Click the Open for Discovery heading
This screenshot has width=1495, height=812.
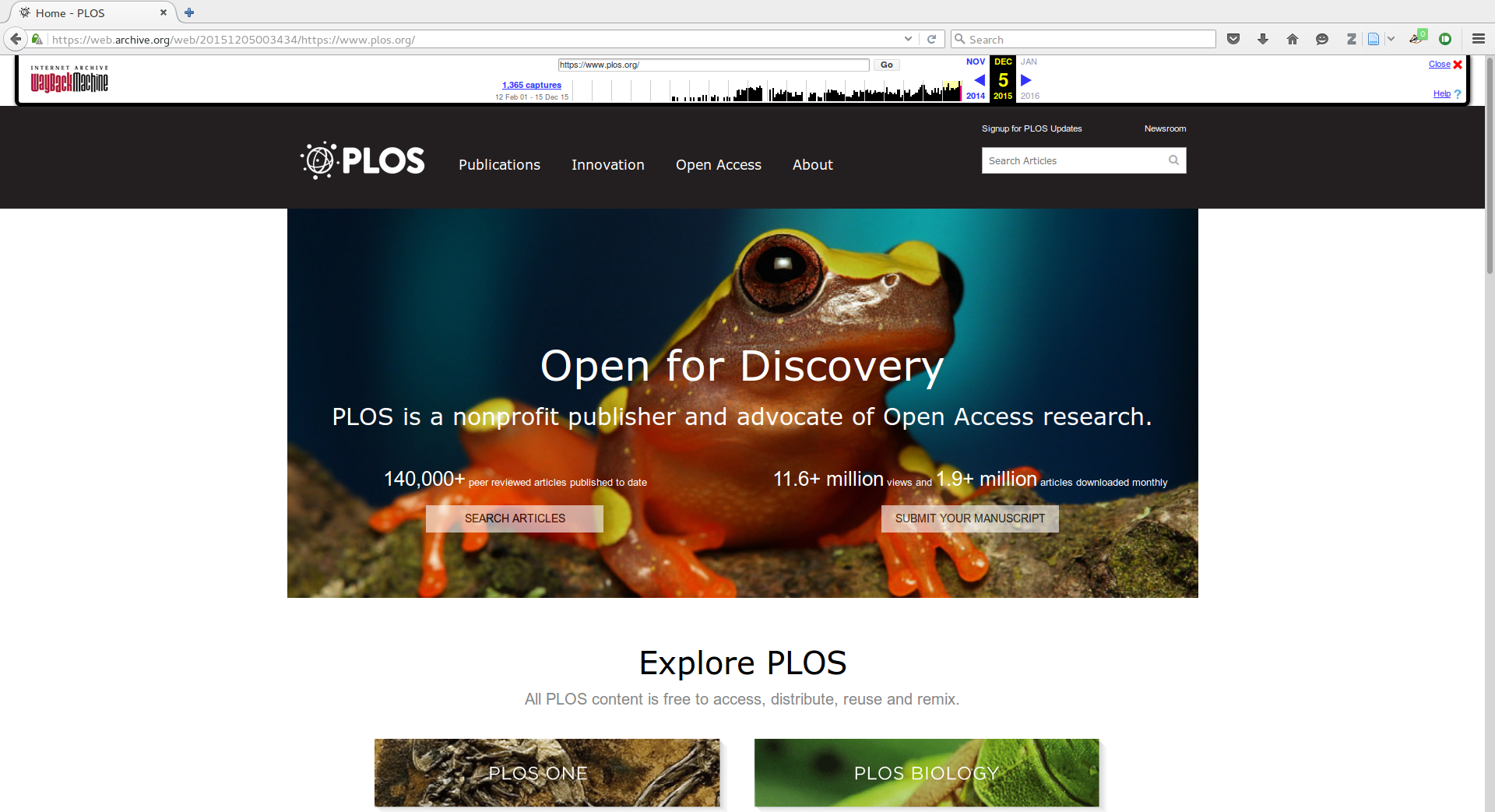click(742, 365)
